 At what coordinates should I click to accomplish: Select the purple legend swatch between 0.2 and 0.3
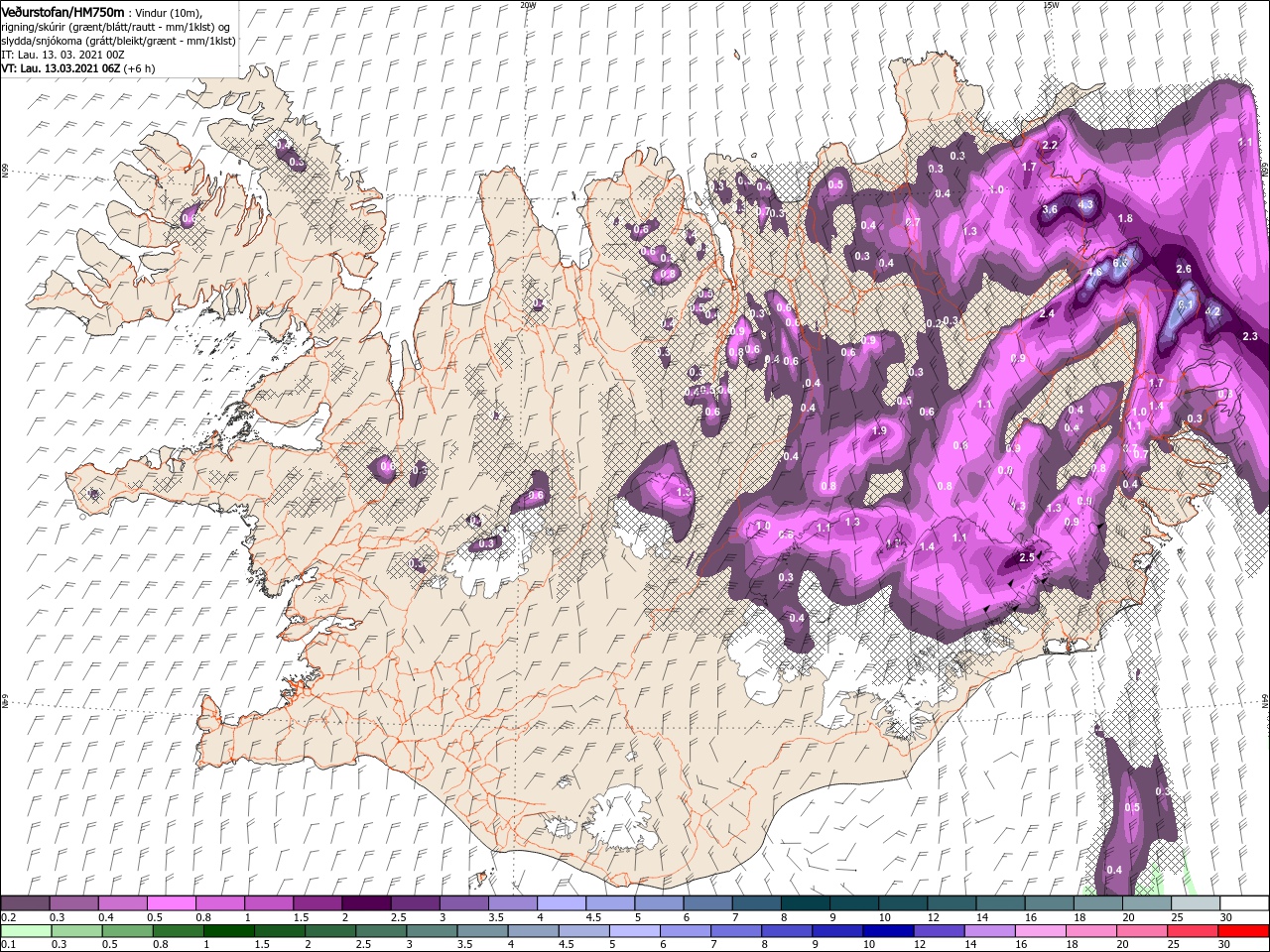click(25, 903)
